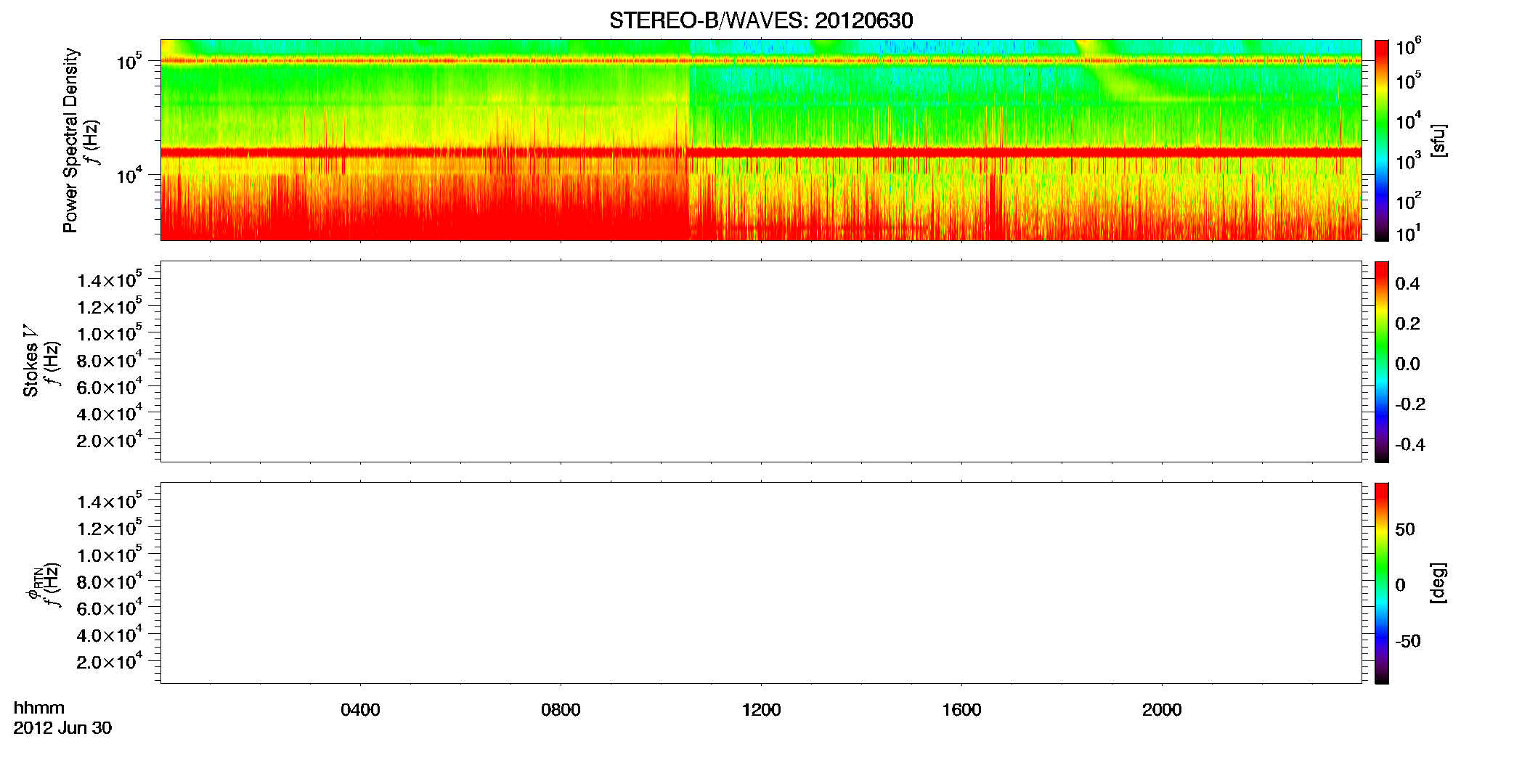
Task: Click the 1600 time axis tick label
Action: pos(961,710)
